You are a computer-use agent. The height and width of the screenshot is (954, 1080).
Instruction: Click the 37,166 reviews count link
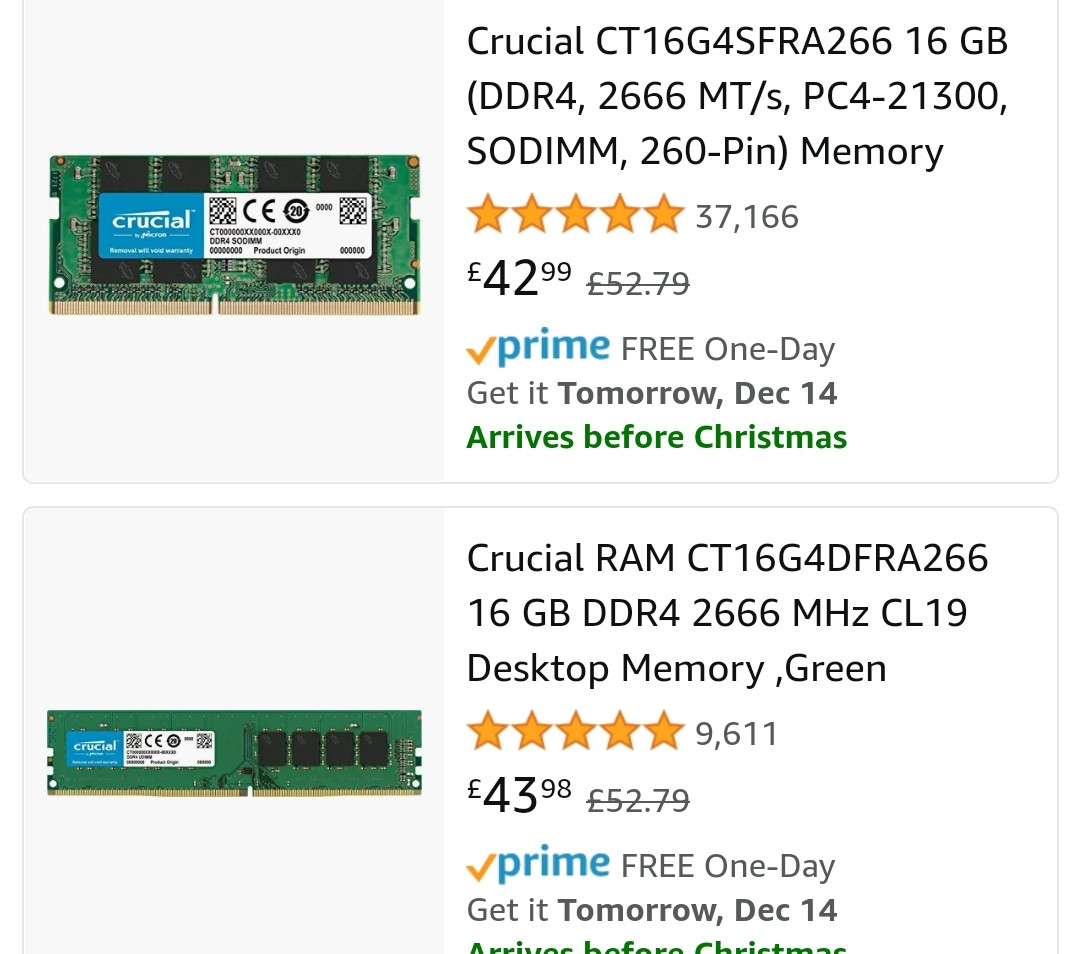pos(746,215)
